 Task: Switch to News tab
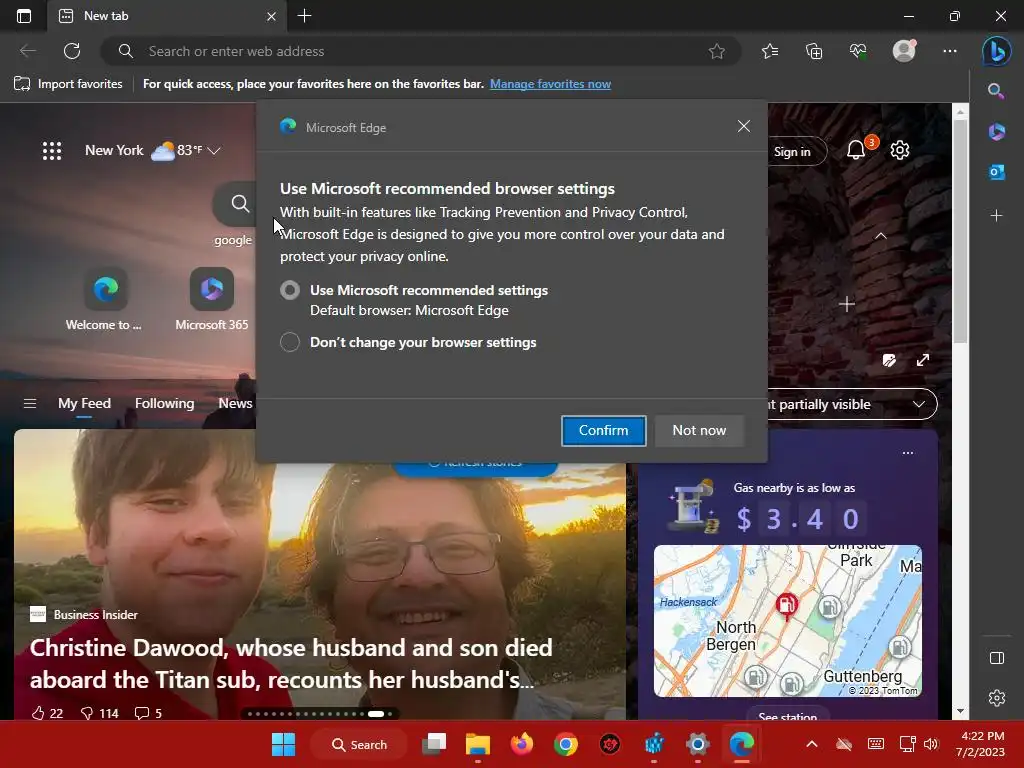click(235, 404)
